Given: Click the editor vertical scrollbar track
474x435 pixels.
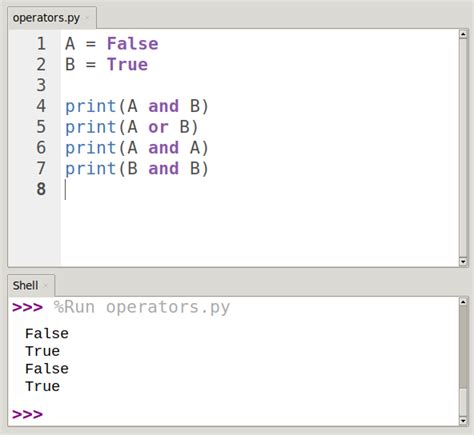Looking at the screenshot, I should coord(463,148).
